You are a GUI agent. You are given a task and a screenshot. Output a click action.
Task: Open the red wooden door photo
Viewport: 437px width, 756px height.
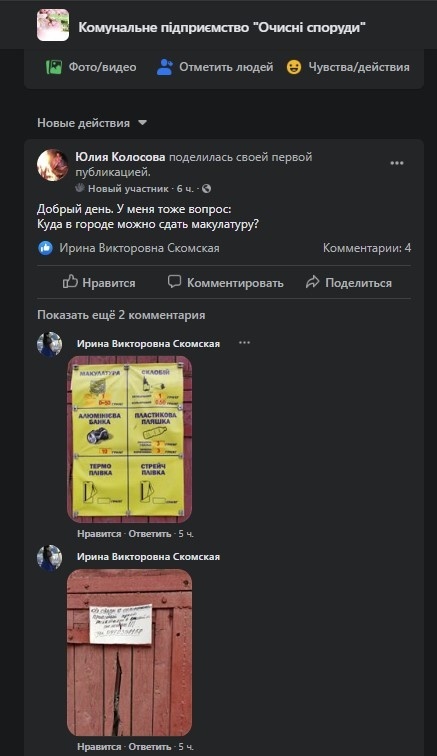129,652
